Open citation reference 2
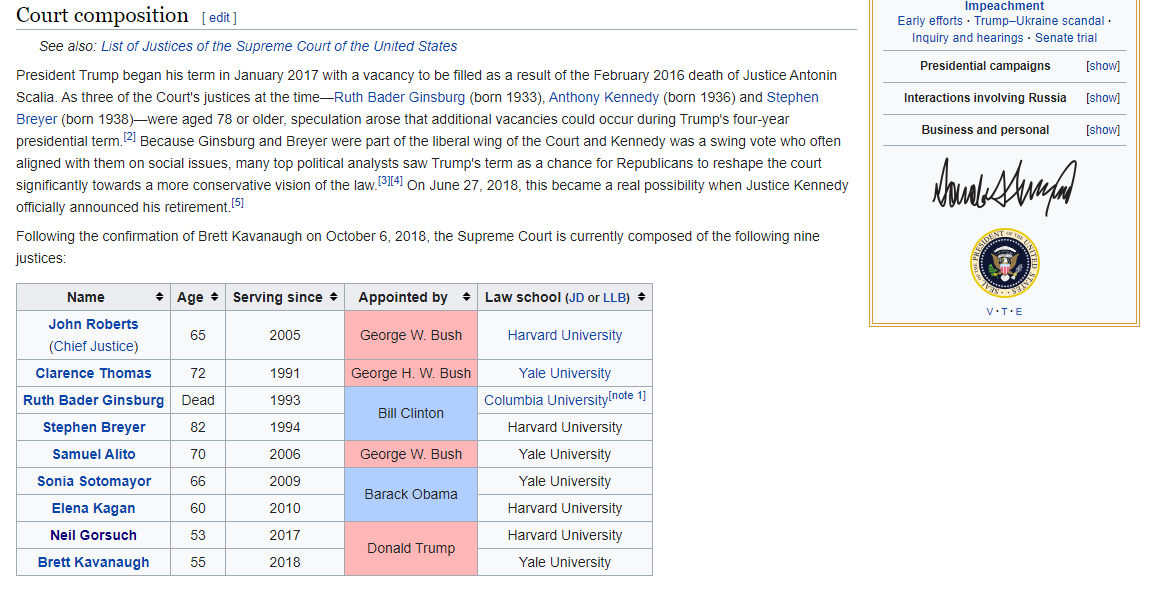This screenshot has height=589, width=1157. (x=129, y=137)
